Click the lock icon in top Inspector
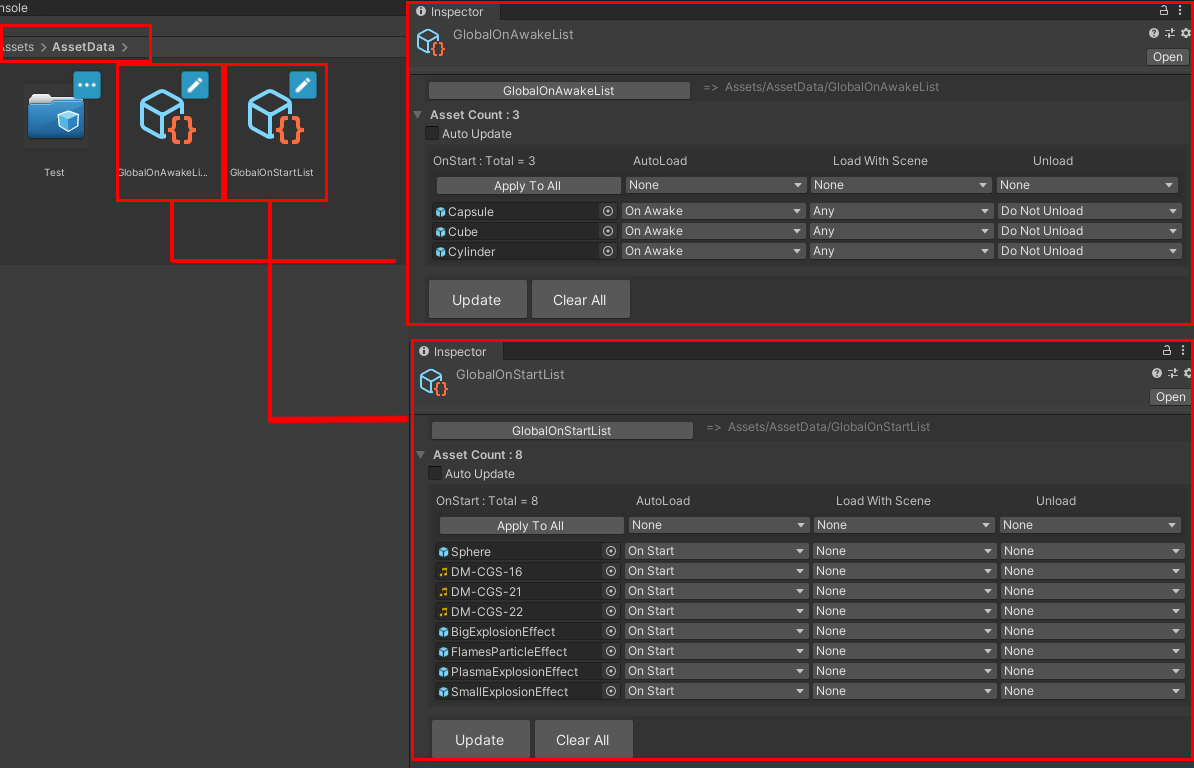Image resolution: width=1194 pixels, height=768 pixels. (x=1163, y=11)
